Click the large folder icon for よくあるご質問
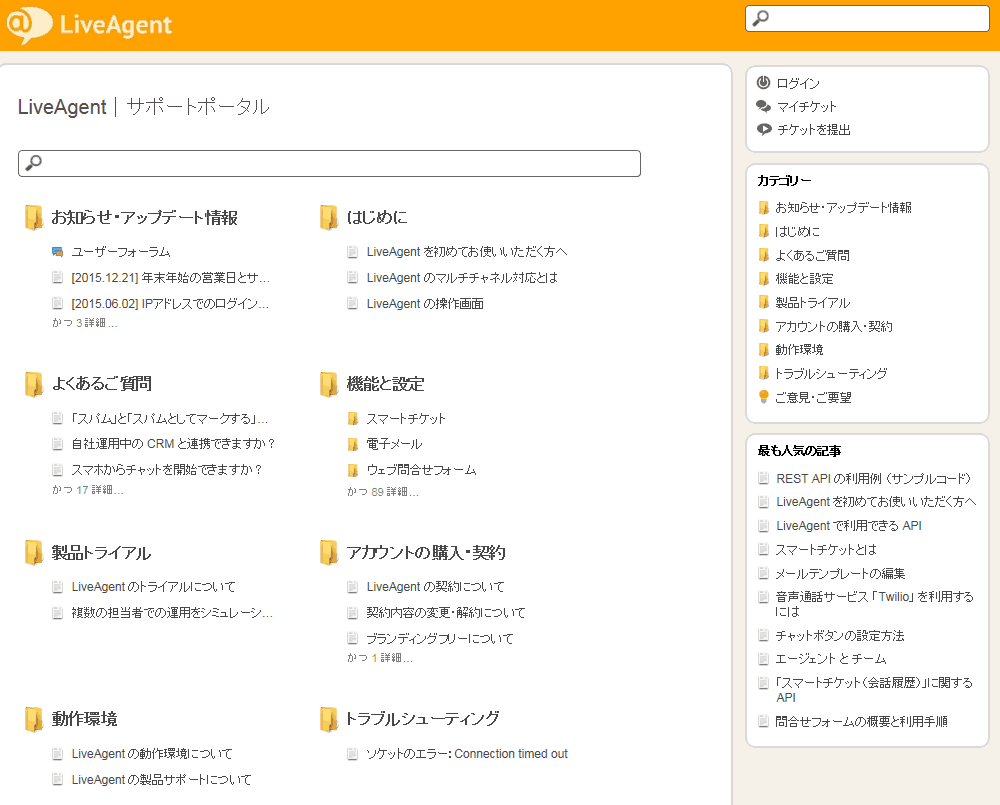The height and width of the screenshot is (805, 1000). tap(33, 384)
